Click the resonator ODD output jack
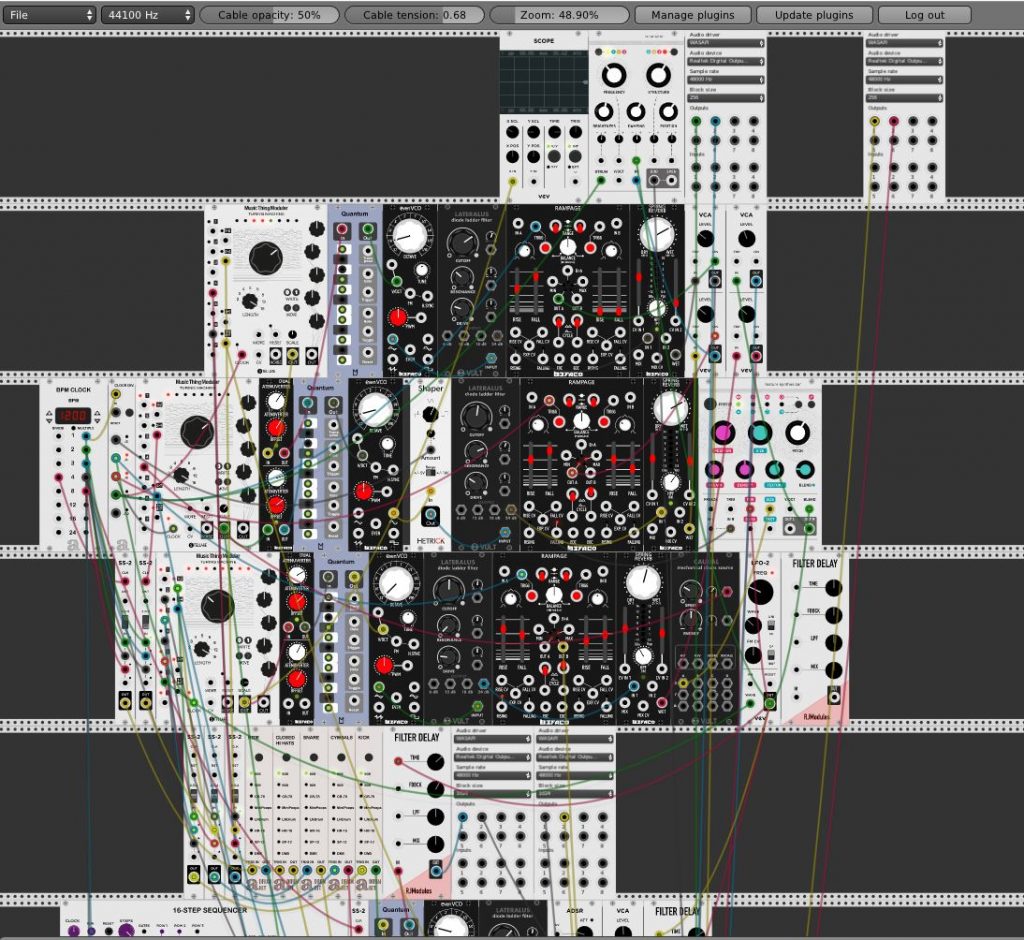Screen dimensions: 1024x940 pos(654,179)
